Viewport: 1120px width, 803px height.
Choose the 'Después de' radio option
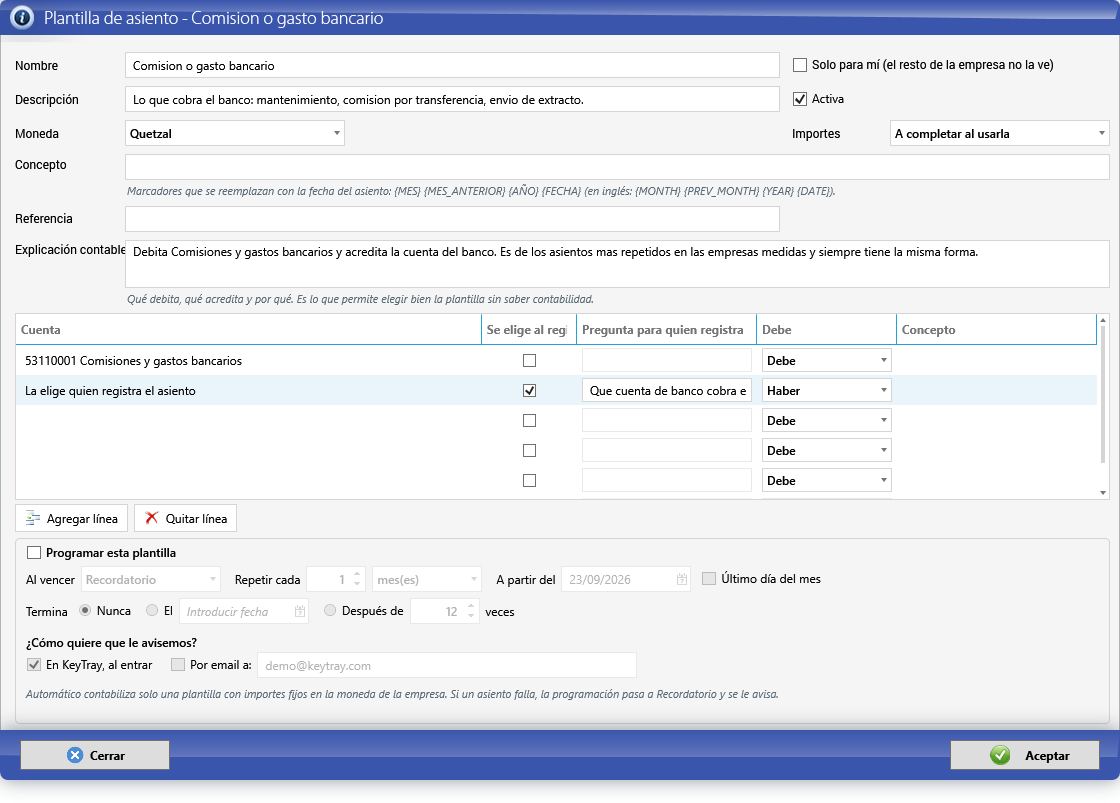tap(329, 611)
